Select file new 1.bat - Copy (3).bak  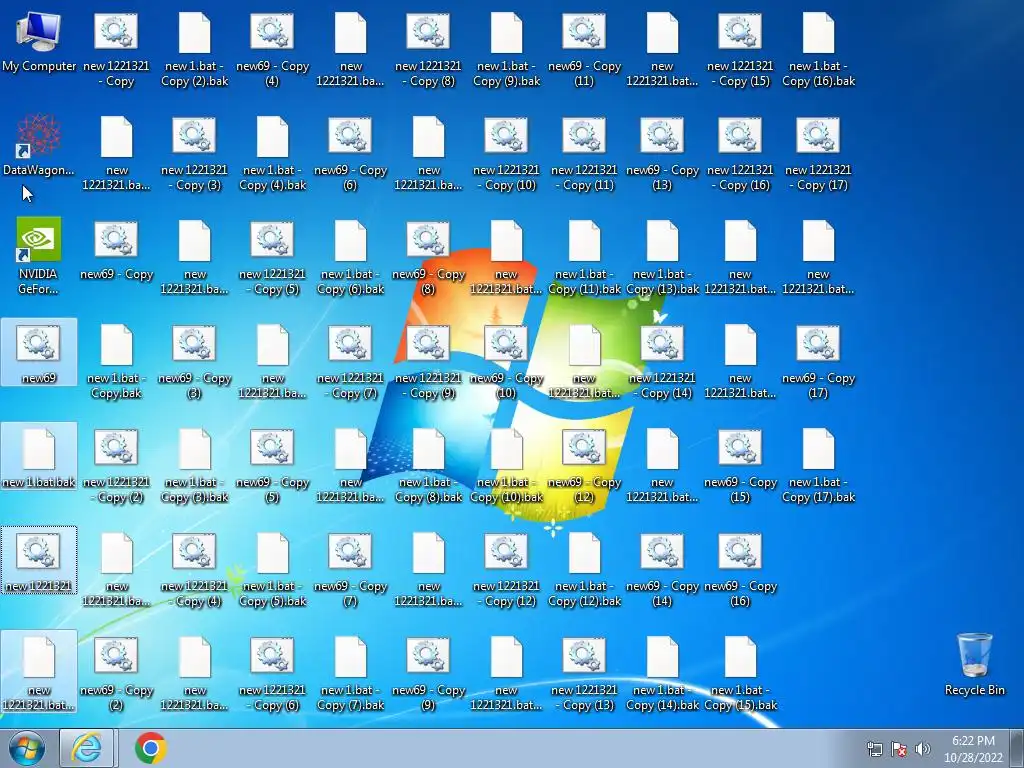[x=195, y=465]
